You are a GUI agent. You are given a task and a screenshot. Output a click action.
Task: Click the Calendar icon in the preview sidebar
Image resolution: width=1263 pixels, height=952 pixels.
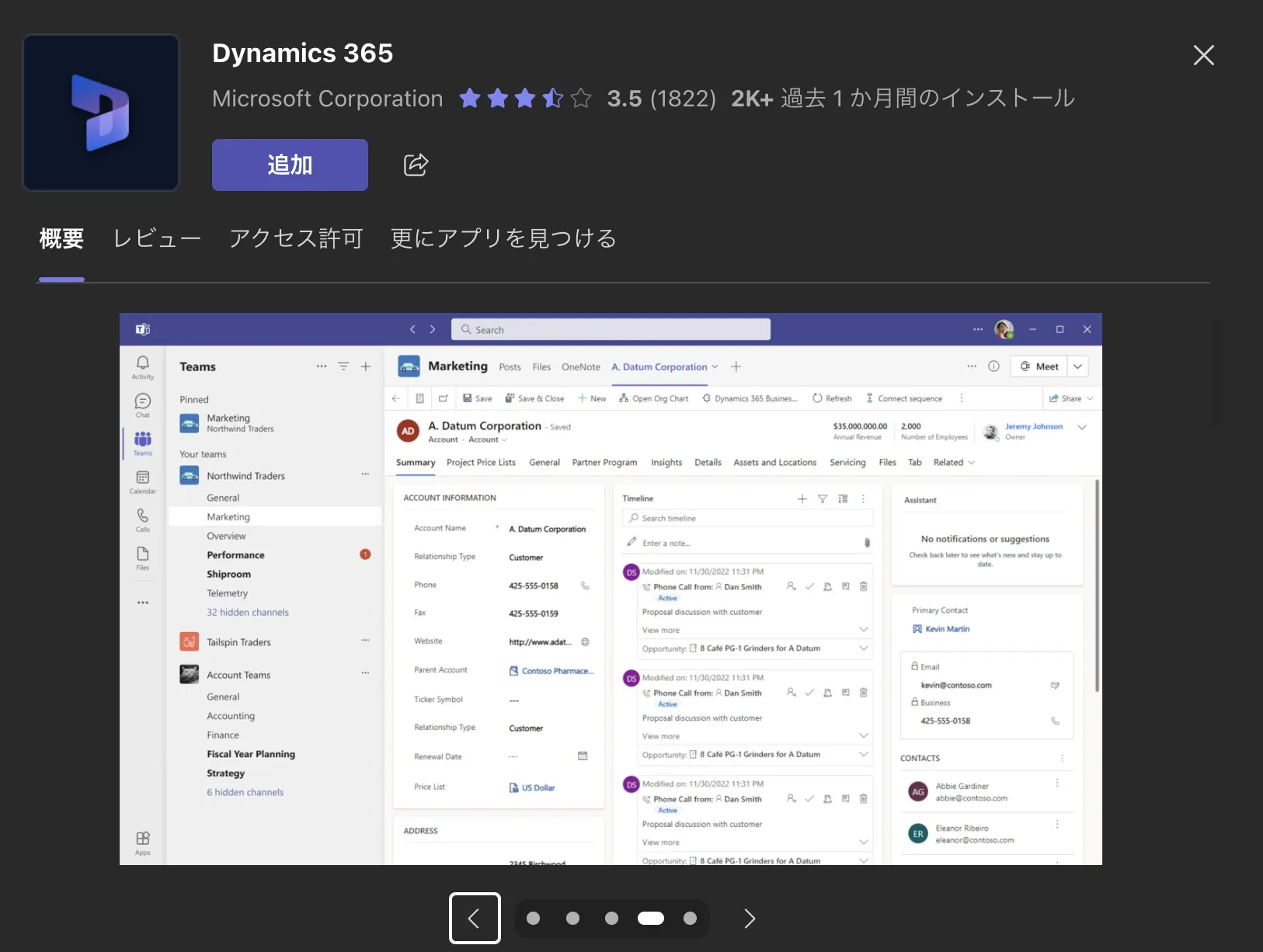point(143,478)
